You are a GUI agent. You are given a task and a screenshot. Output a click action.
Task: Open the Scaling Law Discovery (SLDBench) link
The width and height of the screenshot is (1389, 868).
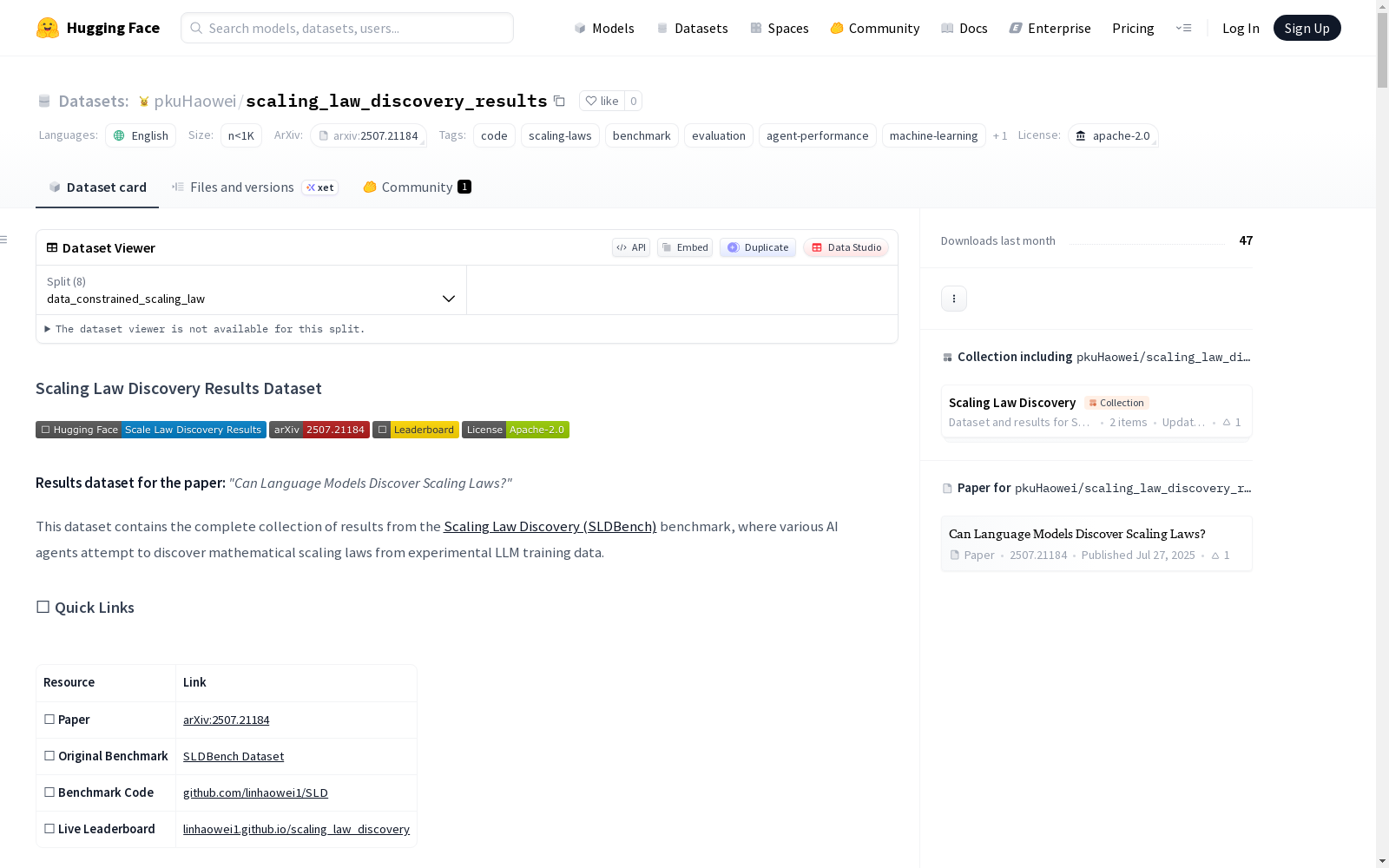click(x=550, y=527)
